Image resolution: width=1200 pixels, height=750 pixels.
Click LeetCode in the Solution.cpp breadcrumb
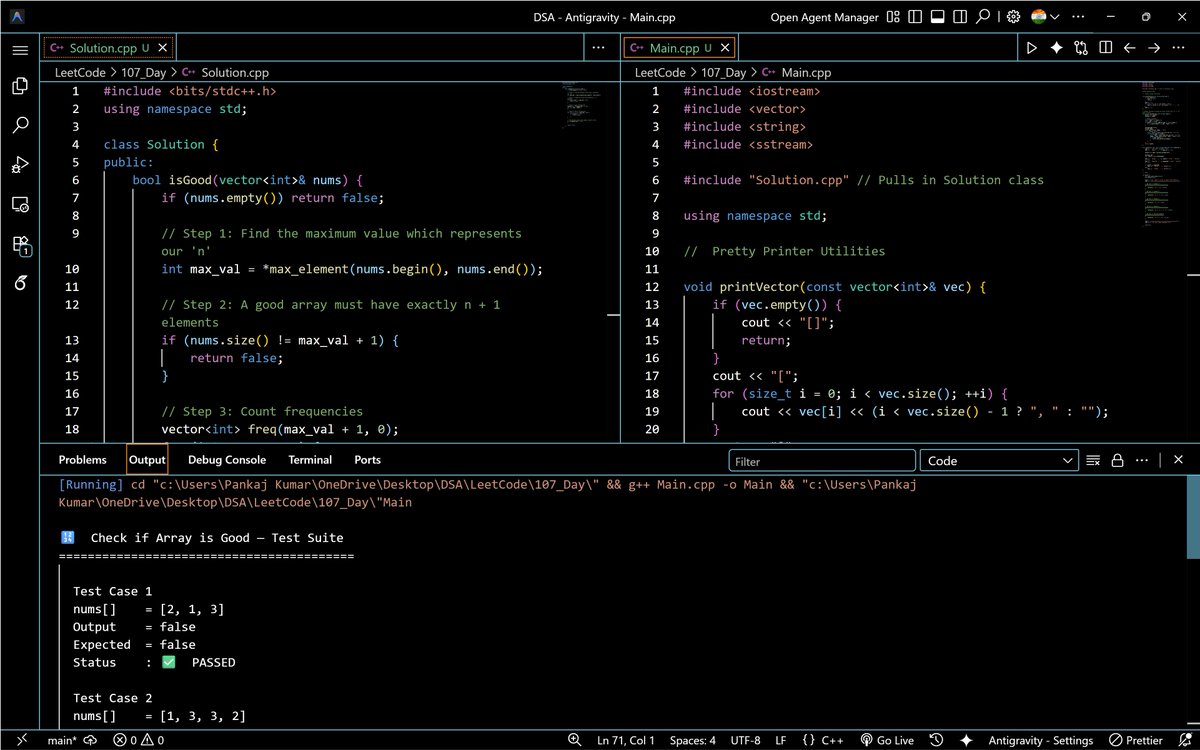coord(79,72)
